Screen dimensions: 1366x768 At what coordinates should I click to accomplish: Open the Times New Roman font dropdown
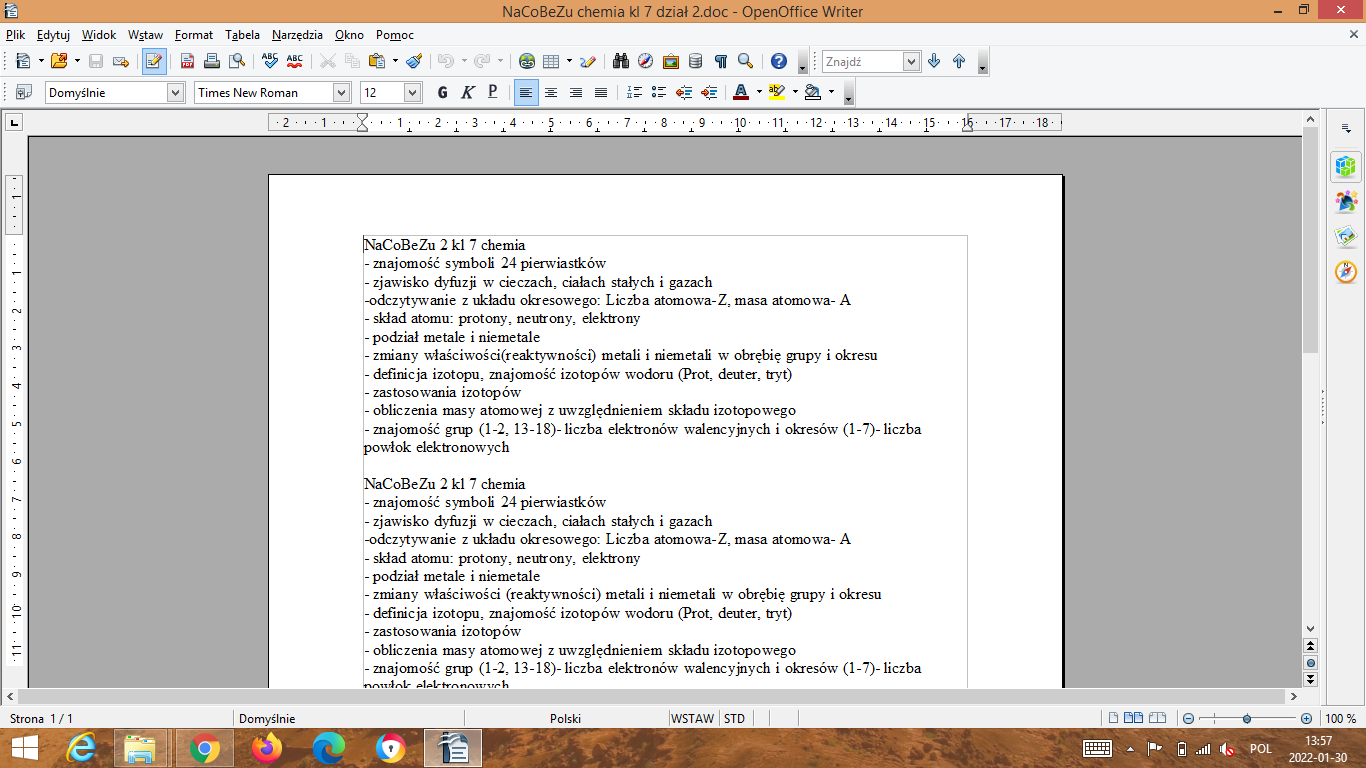[342, 92]
